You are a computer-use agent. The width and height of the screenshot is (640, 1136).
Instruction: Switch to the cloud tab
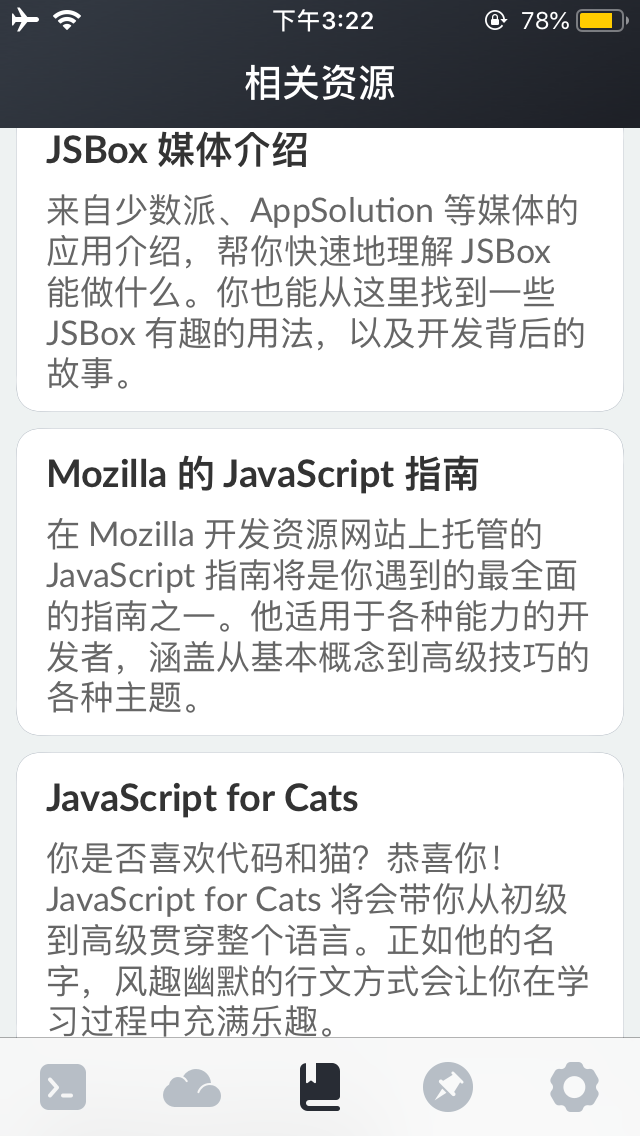pyautogui.click(x=191, y=1087)
